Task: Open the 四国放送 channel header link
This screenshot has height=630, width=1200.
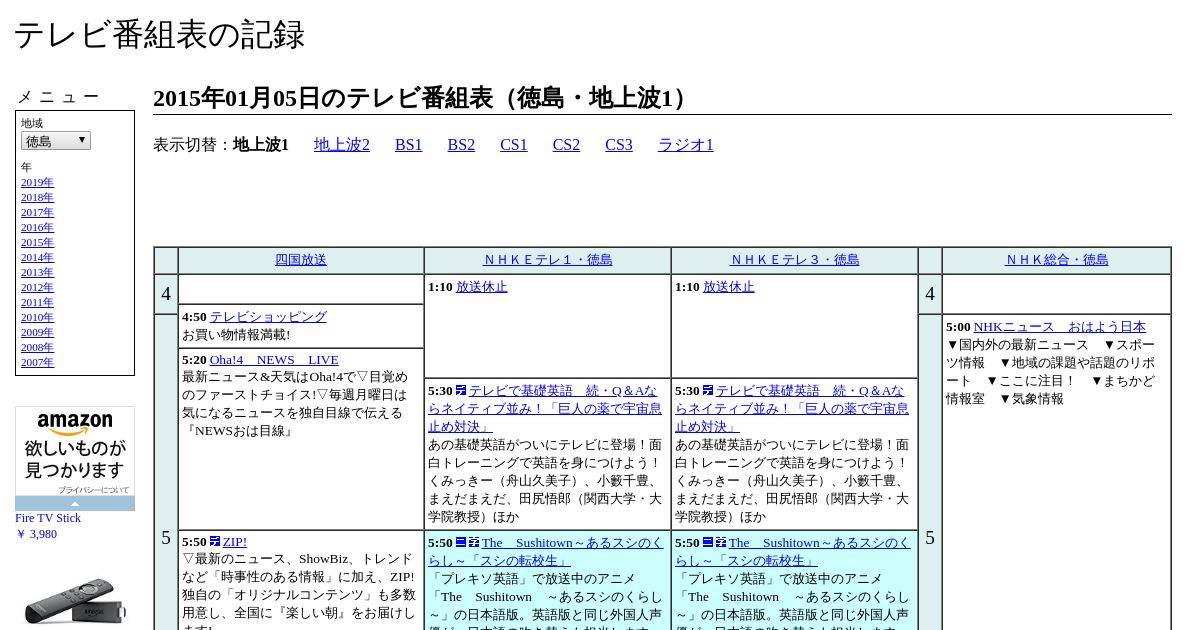Action: tap(301, 260)
